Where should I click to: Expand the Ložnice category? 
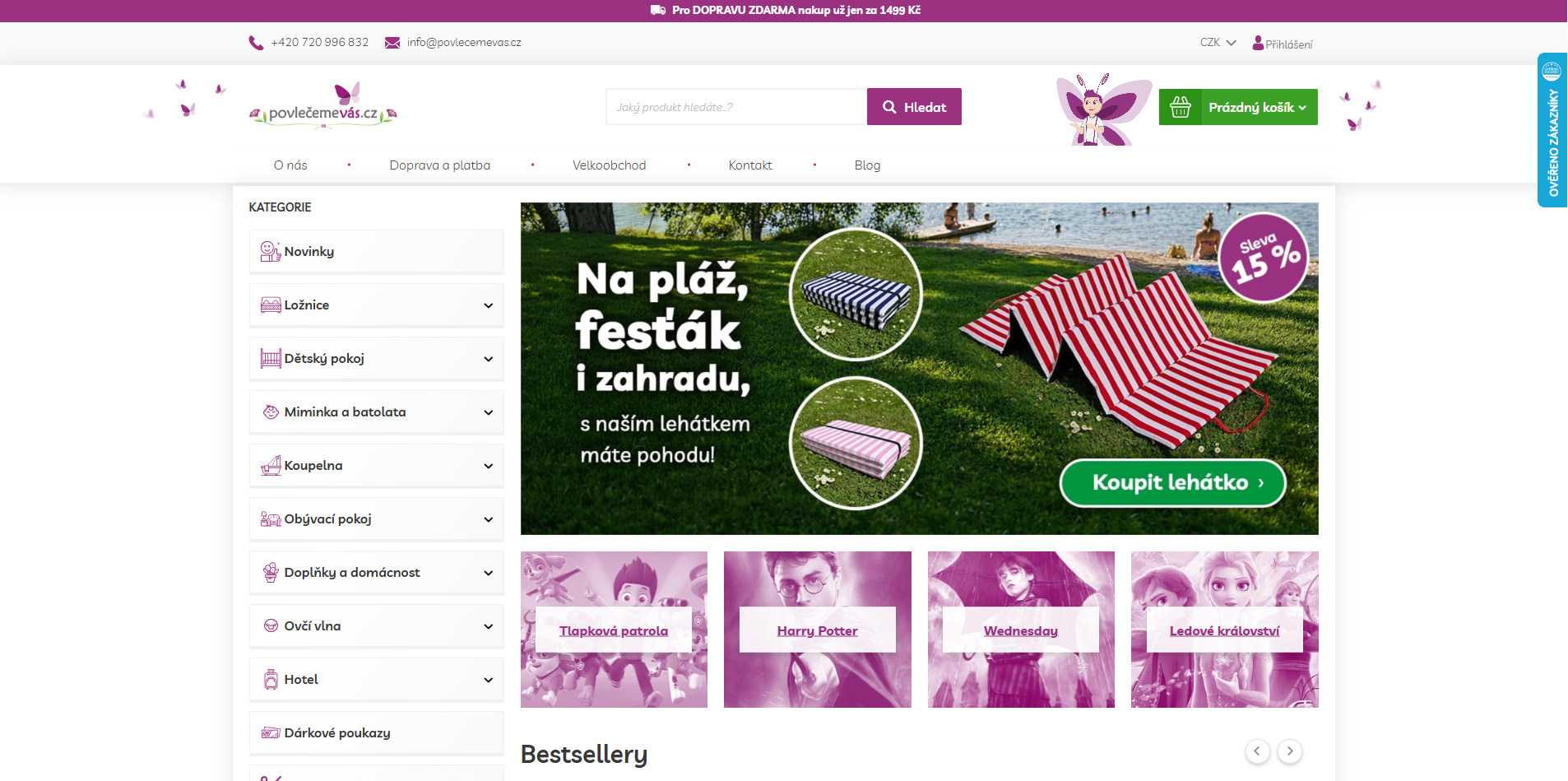pyautogui.click(x=489, y=305)
